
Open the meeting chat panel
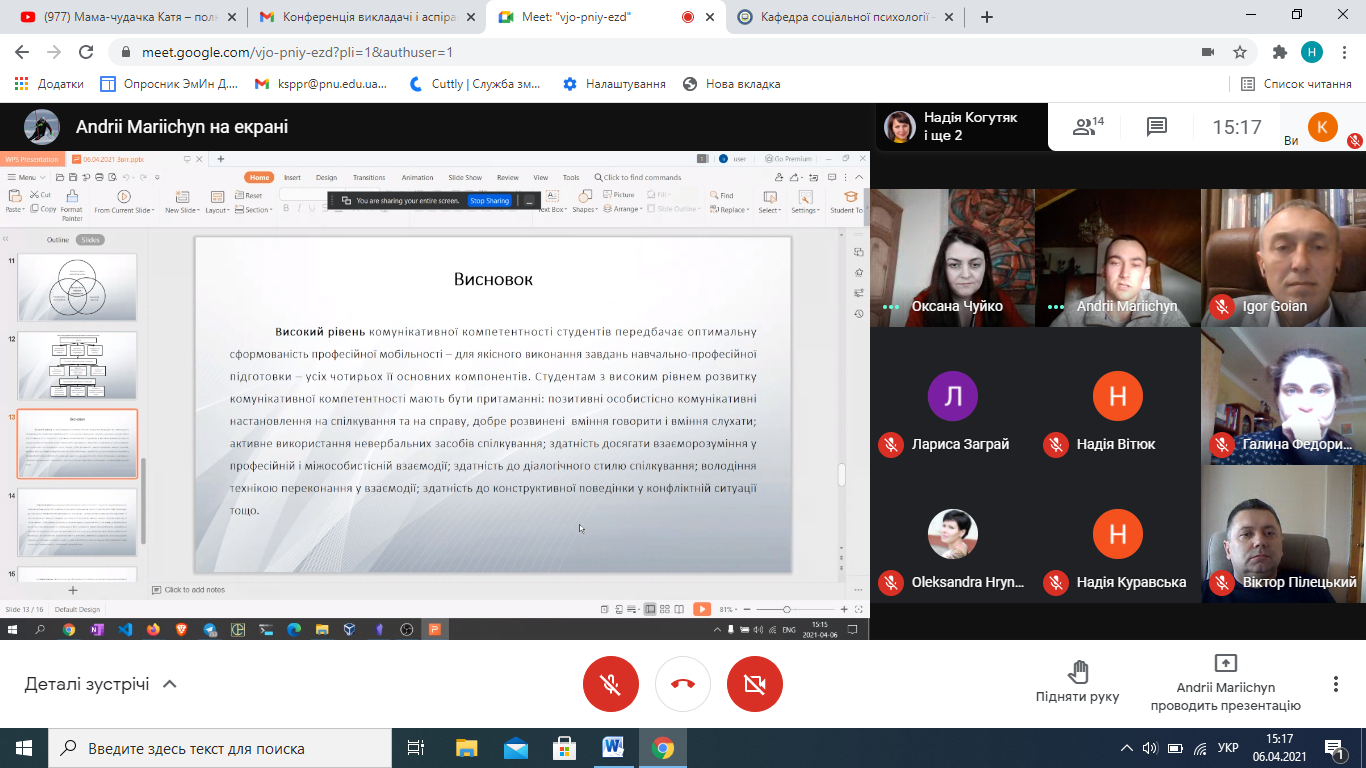pyautogui.click(x=1157, y=127)
